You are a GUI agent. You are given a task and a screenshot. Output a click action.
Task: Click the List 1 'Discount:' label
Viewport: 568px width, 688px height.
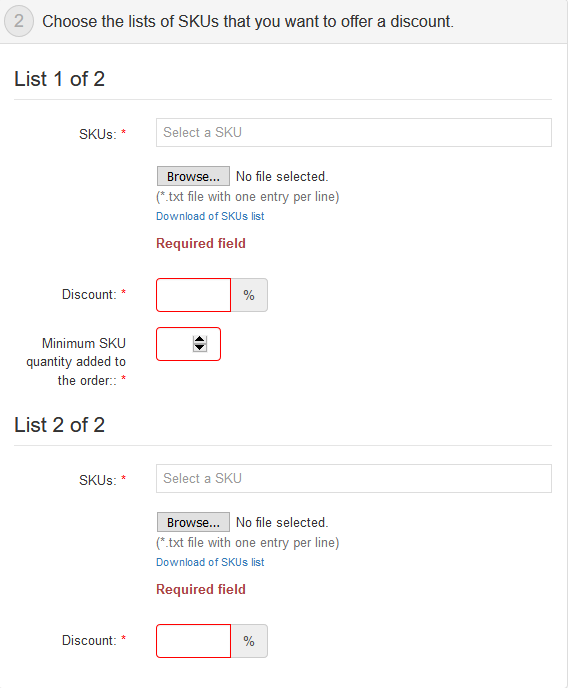tap(89, 294)
